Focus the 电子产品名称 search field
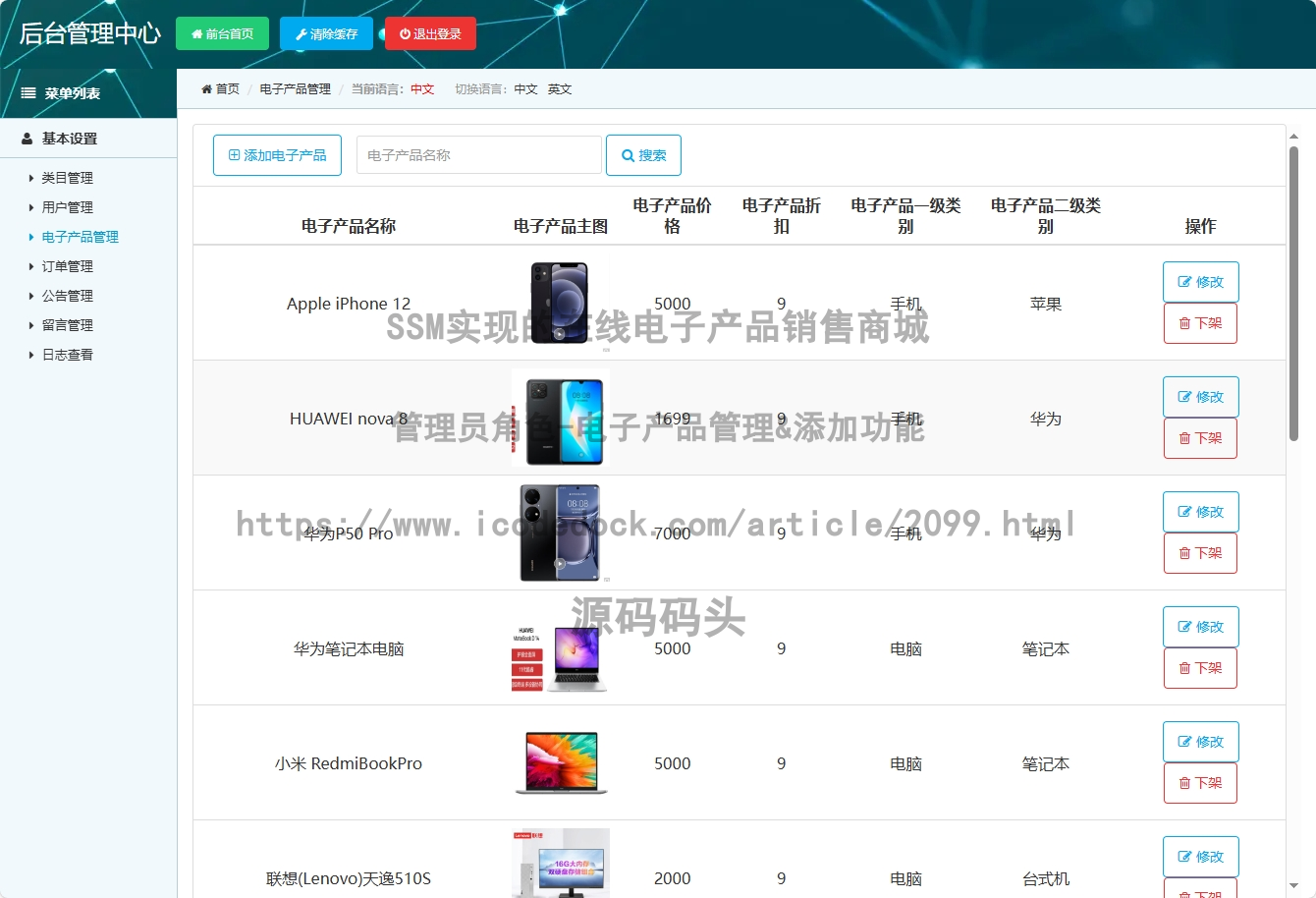 coord(478,155)
